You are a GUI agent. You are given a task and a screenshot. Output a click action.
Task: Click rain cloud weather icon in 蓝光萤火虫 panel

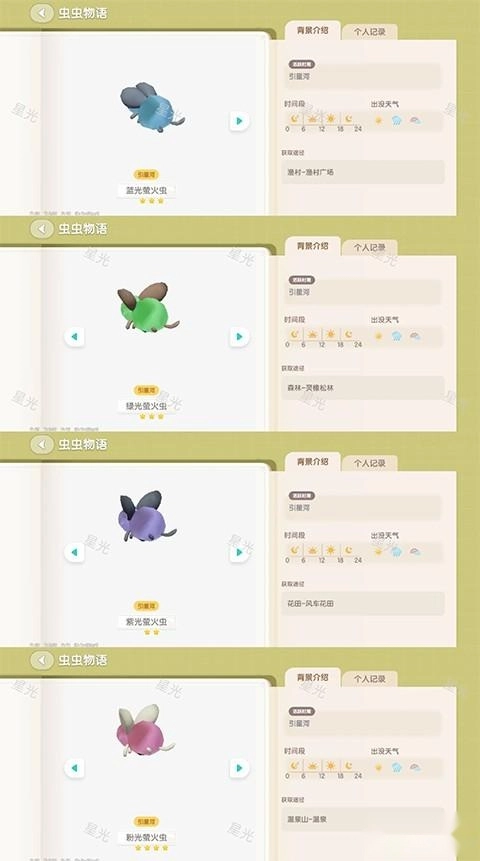pyautogui.click(x=397, y=120)
